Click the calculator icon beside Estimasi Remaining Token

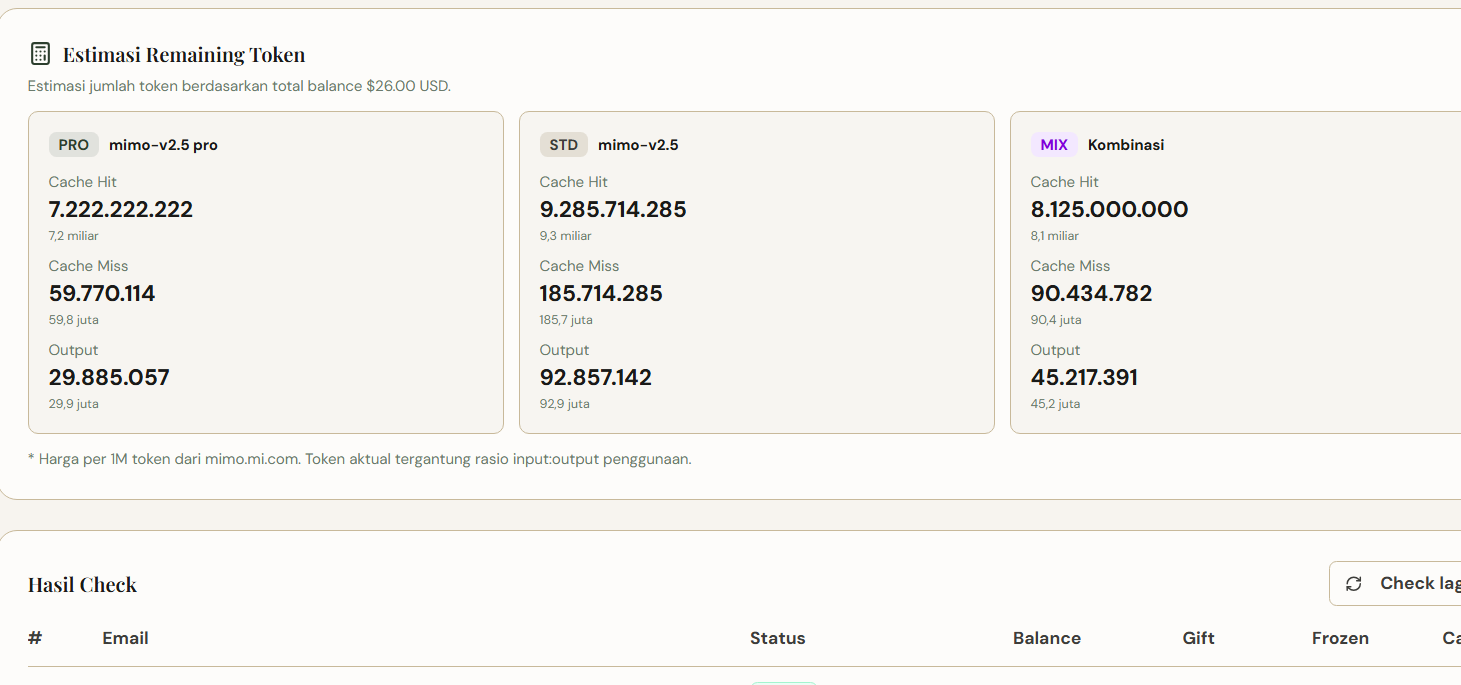pos(40,54)
